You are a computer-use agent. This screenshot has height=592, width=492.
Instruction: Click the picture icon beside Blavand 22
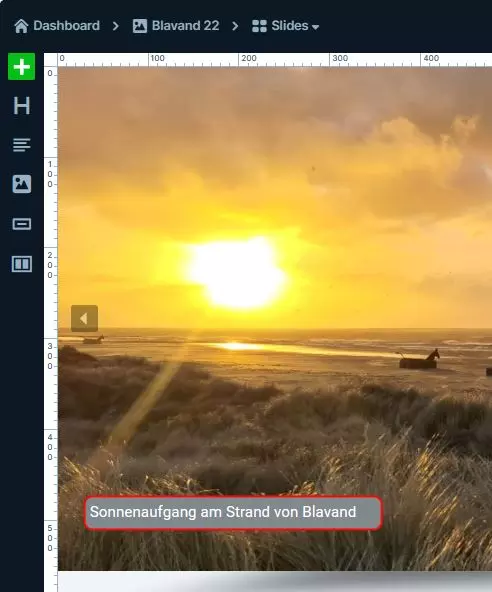[x=140, y=26]
